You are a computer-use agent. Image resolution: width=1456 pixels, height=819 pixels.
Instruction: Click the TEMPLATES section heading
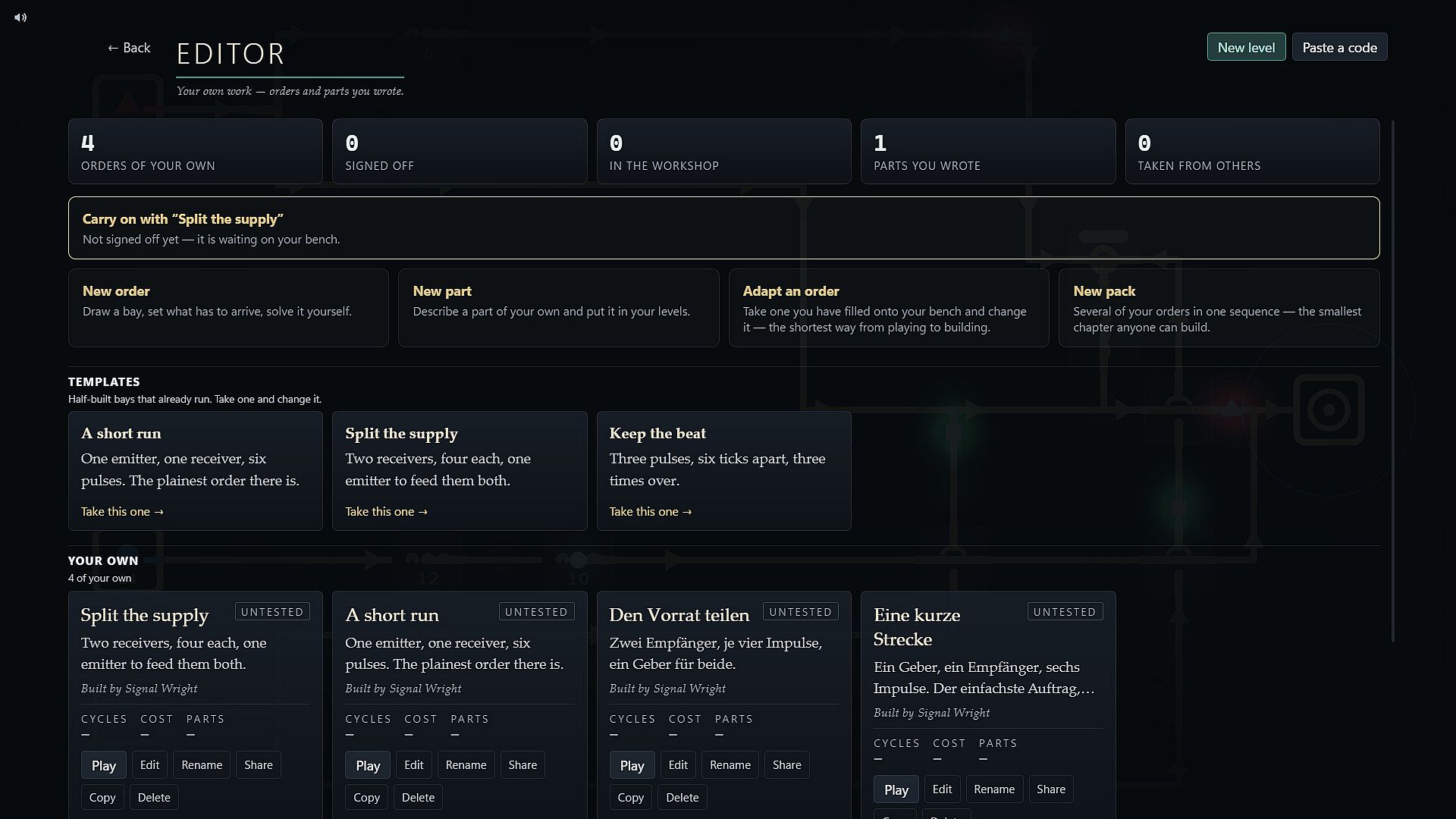click(104, 382)
